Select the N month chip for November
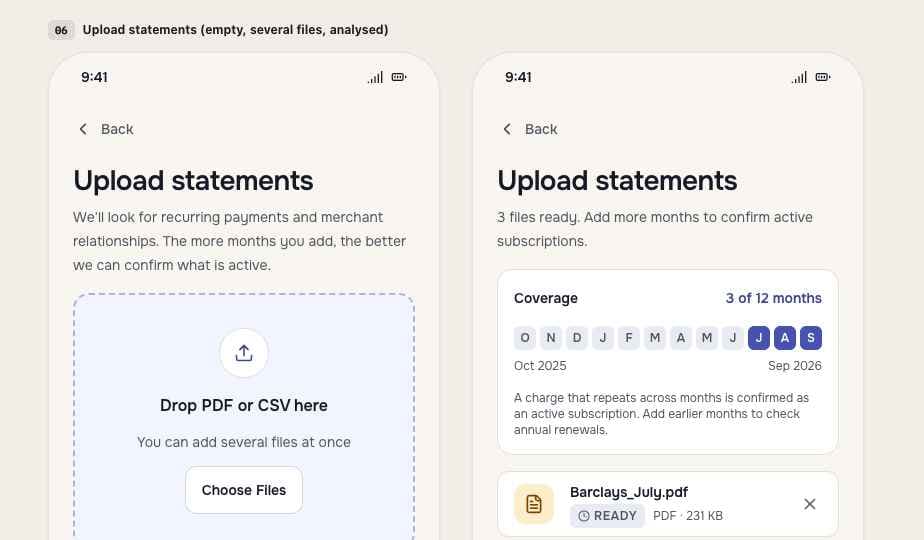 (x=551, y=338)
